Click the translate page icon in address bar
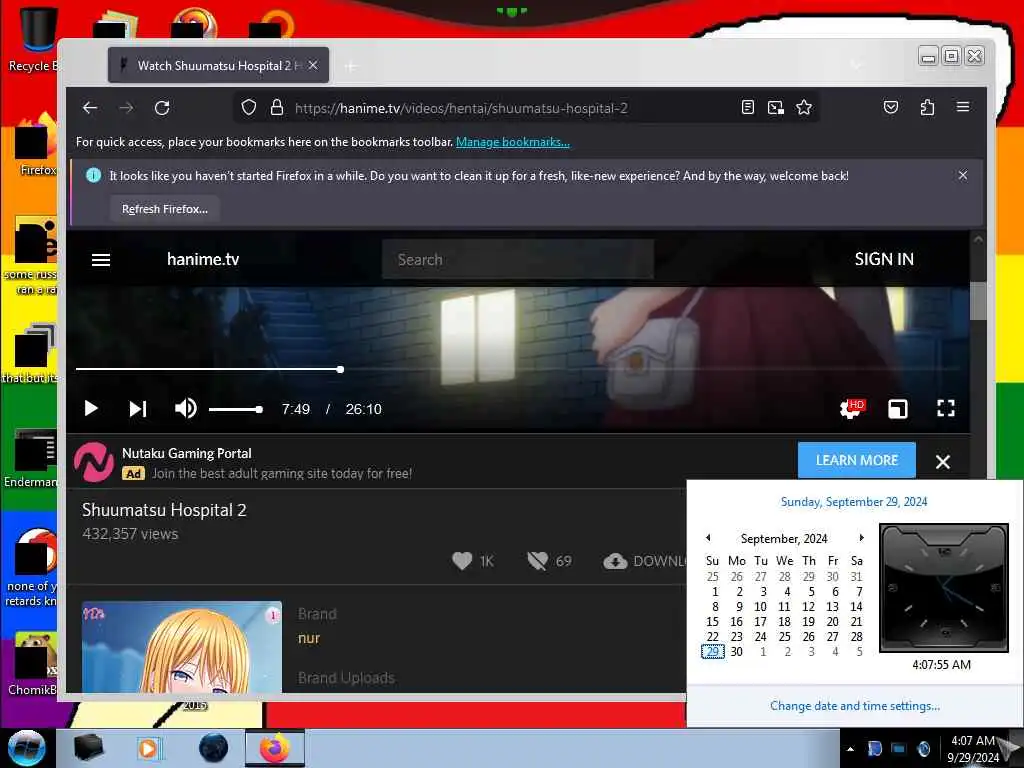 776,108
